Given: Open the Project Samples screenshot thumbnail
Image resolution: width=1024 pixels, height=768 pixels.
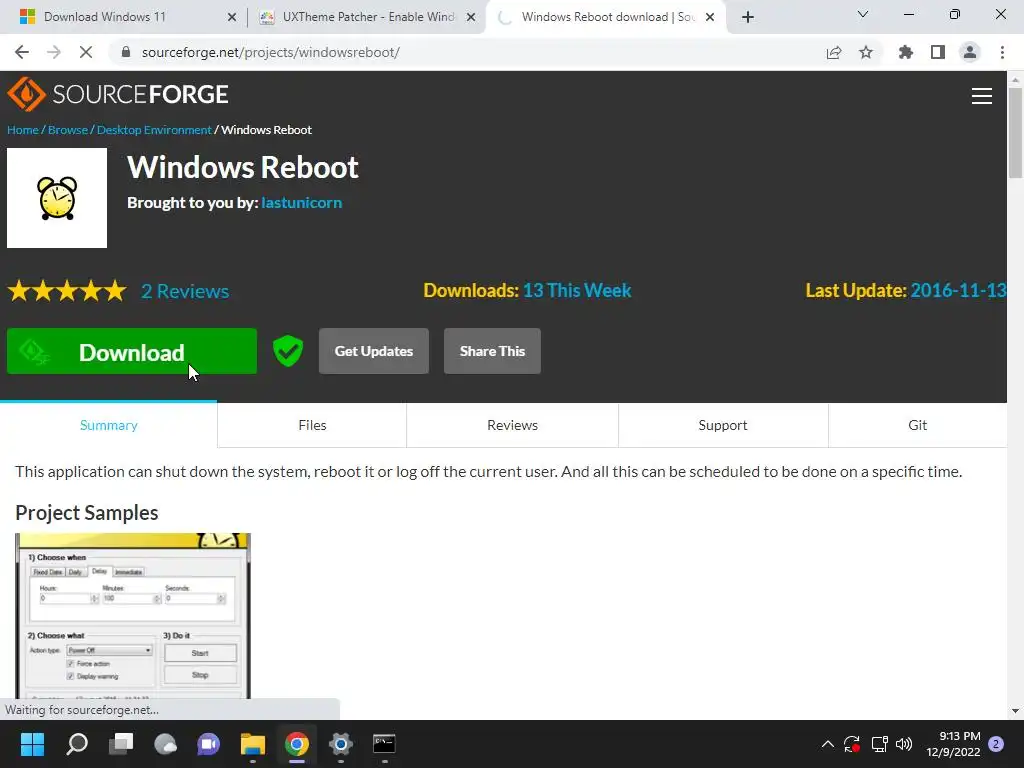Looking at the screenshot, I should pyautogui.click(x=133, y=616).
